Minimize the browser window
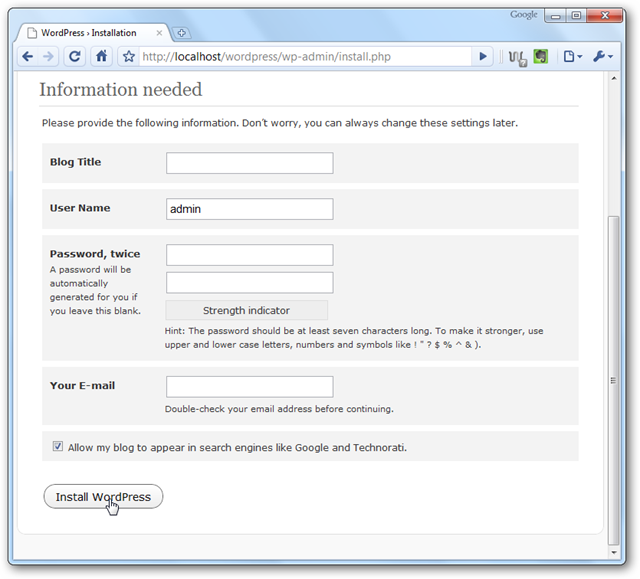The image size is (640, 579). (556, 16)
